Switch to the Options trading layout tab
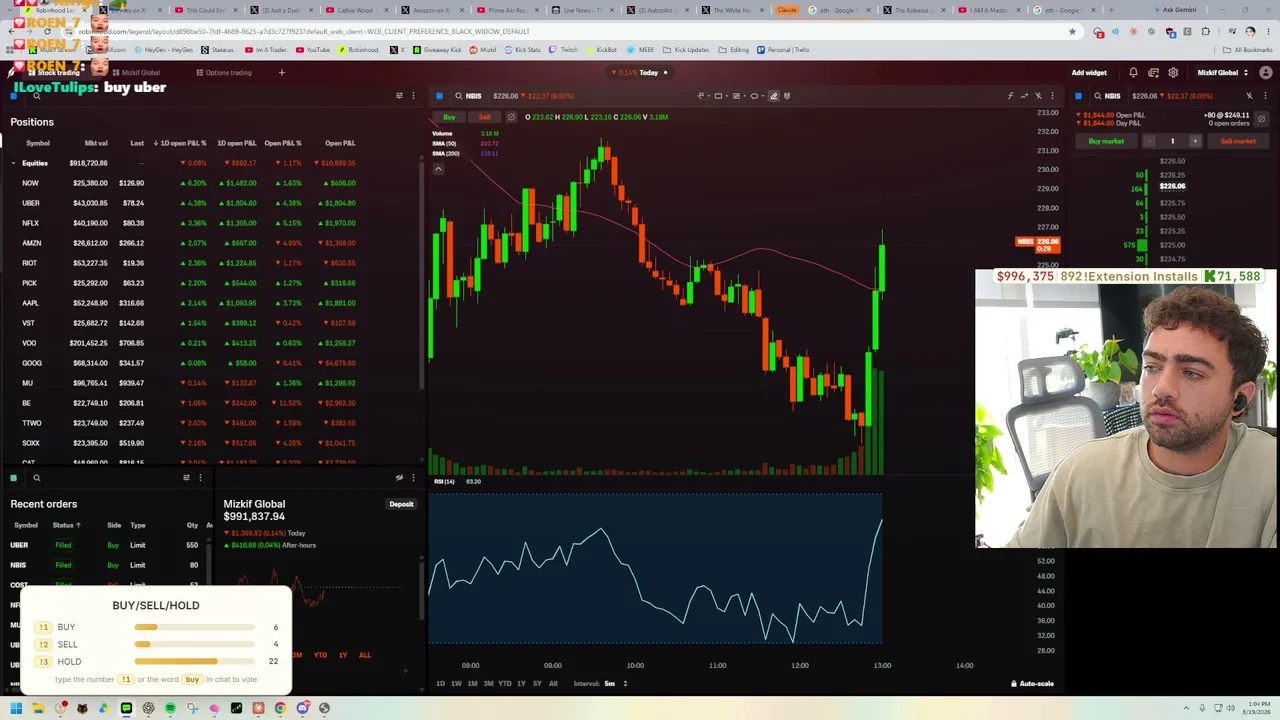 click(x=224, y=73)
